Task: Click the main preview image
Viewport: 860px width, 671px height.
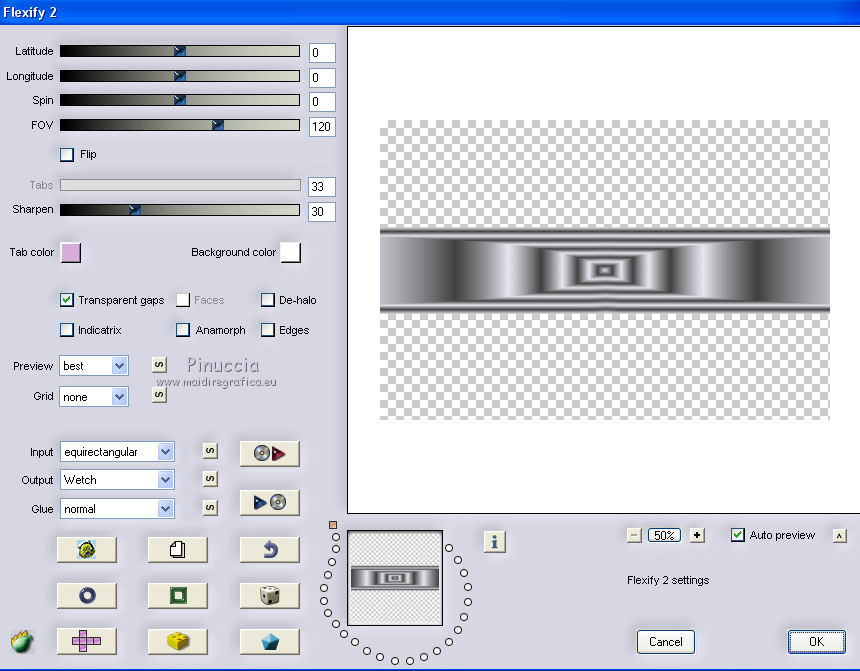Action: [604, 270]
